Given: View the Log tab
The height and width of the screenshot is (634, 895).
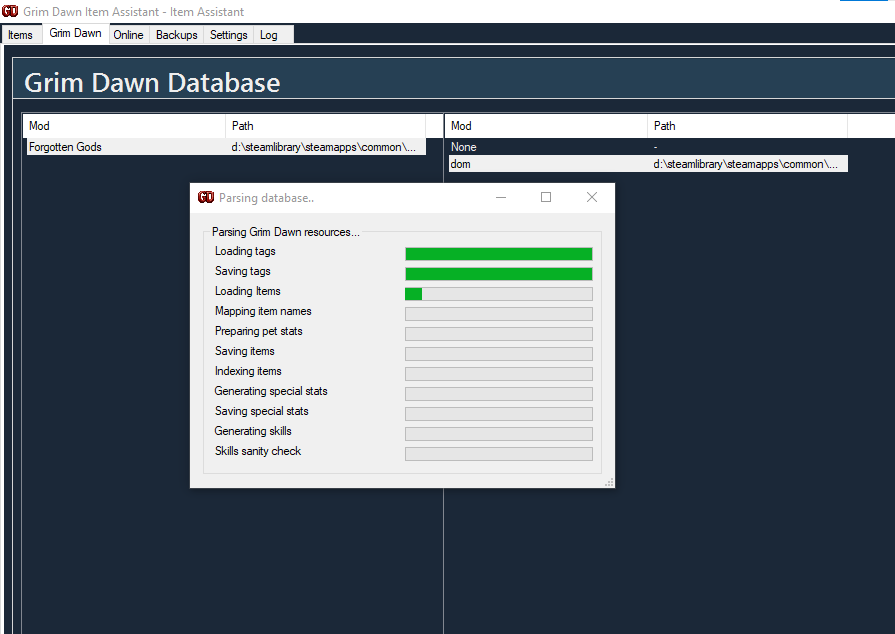Looking at the screenshot, I should (x=269, y=35).
